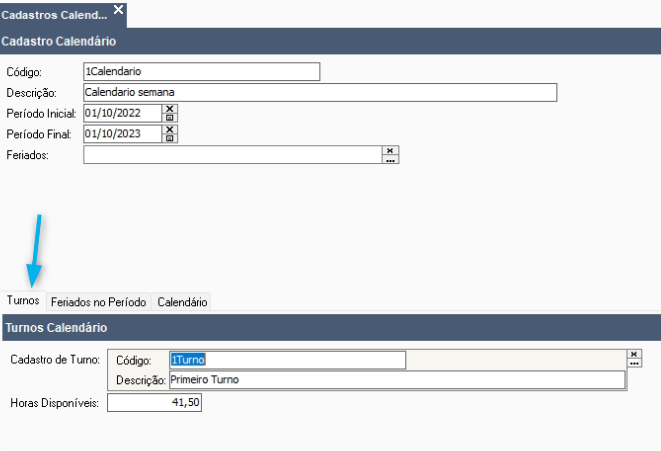Open calendar picker for Período Final
Viewport: 661px width, 451px height.
[170, 138]
